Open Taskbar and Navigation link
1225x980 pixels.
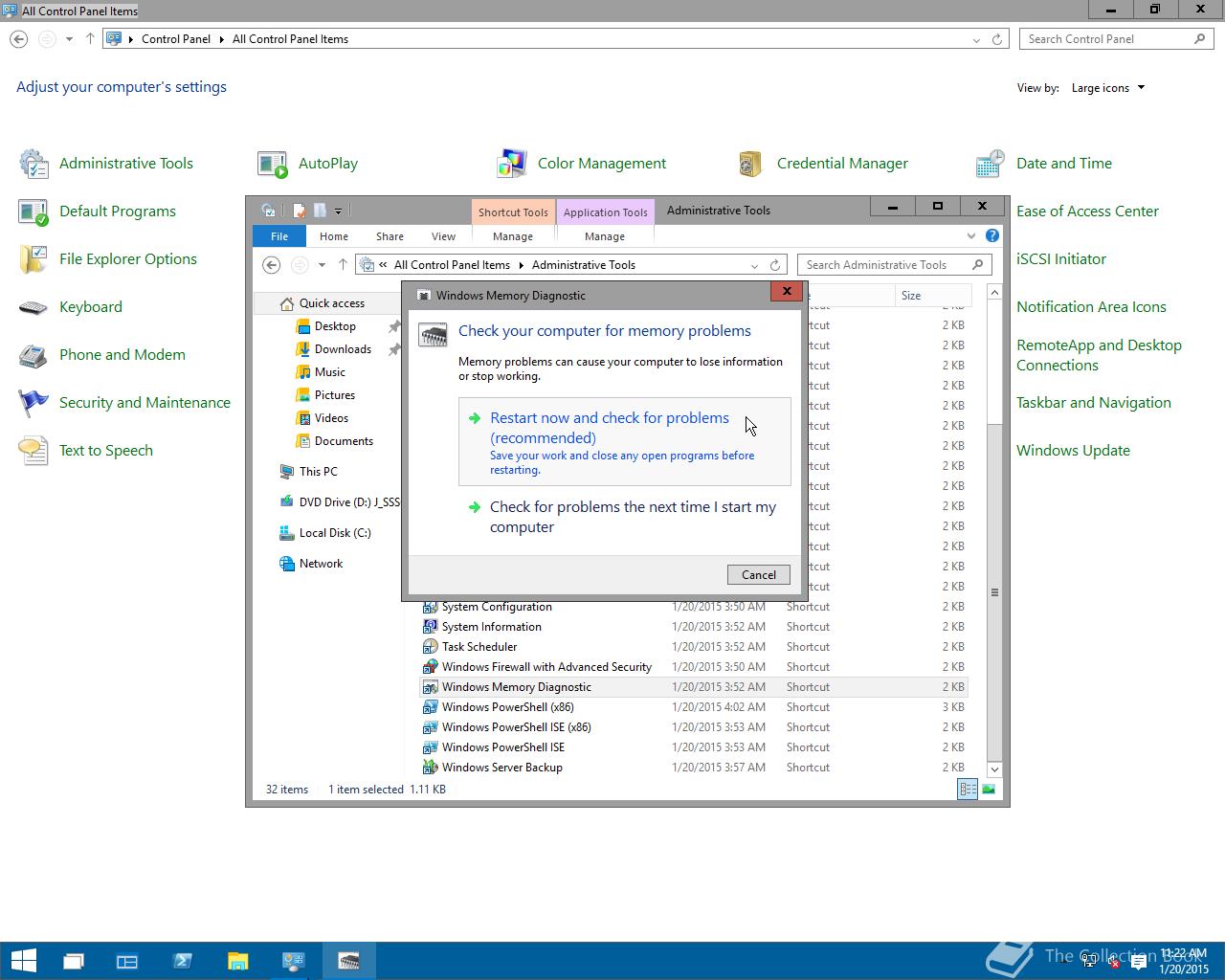tap(1093, 403)
